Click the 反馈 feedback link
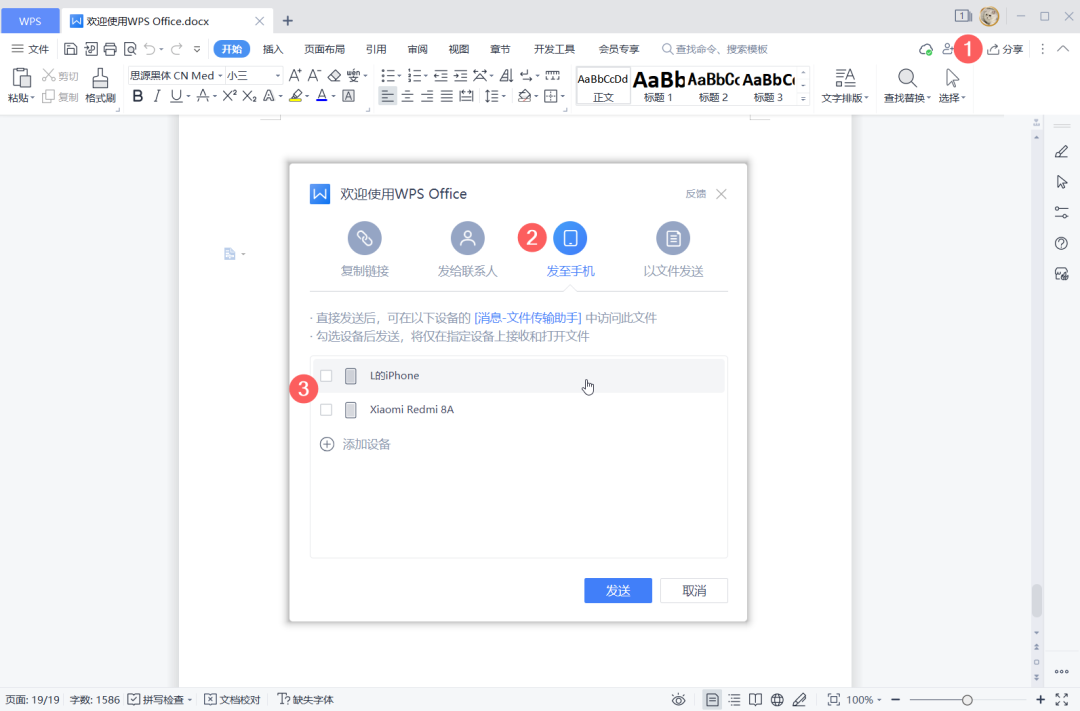Image resolution: width=1080 pixels, height=711 pixels. click(x=696, y=194)
